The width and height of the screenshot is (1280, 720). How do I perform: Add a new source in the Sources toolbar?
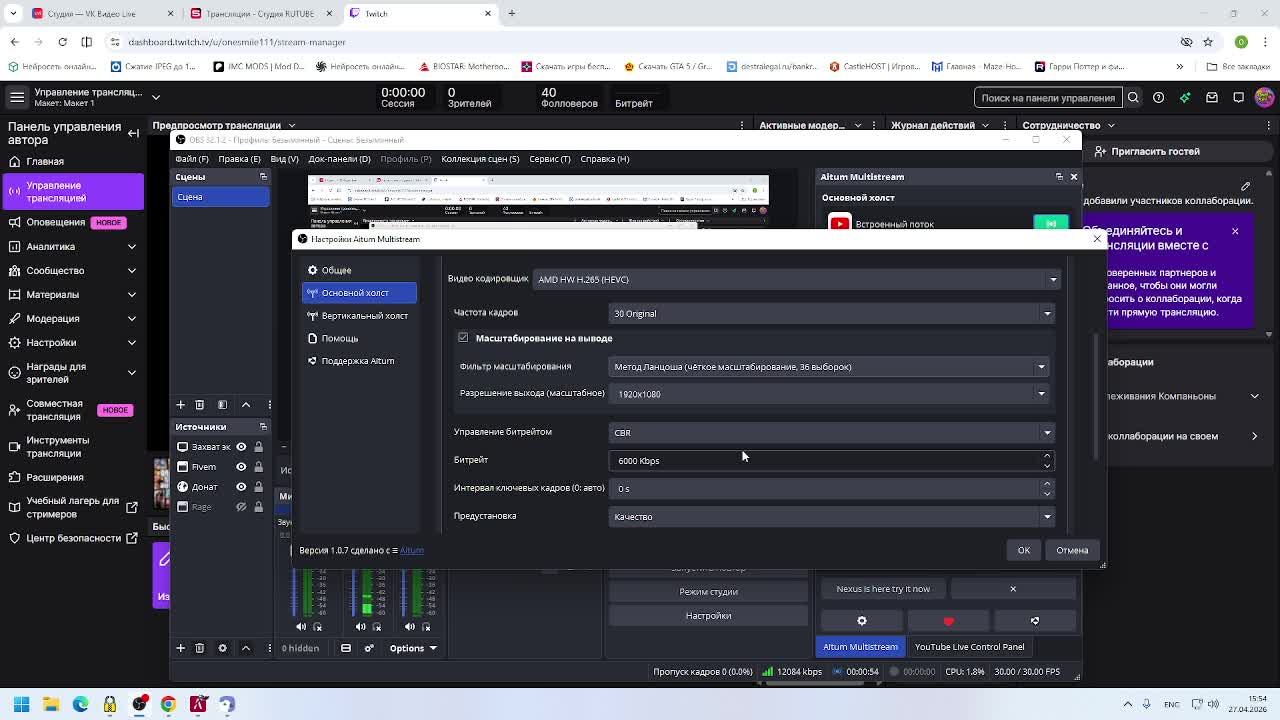click(180, 648)
